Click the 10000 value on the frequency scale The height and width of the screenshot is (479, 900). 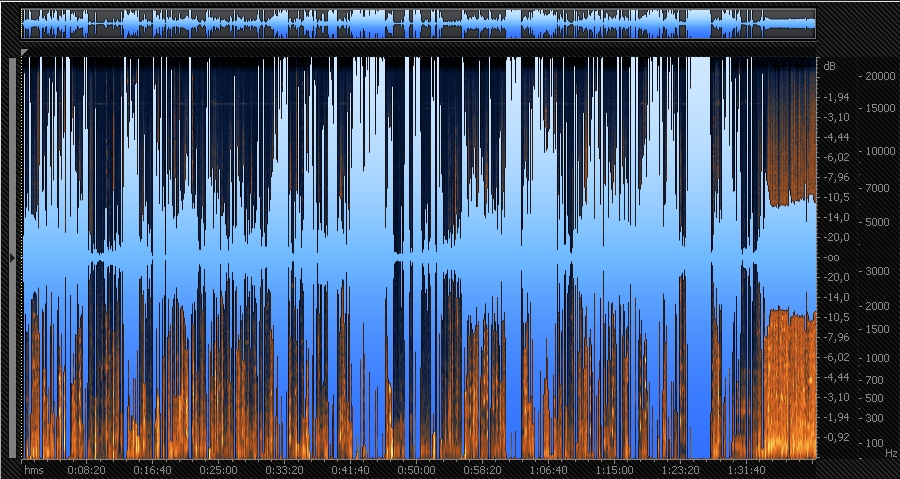(879, 151)
